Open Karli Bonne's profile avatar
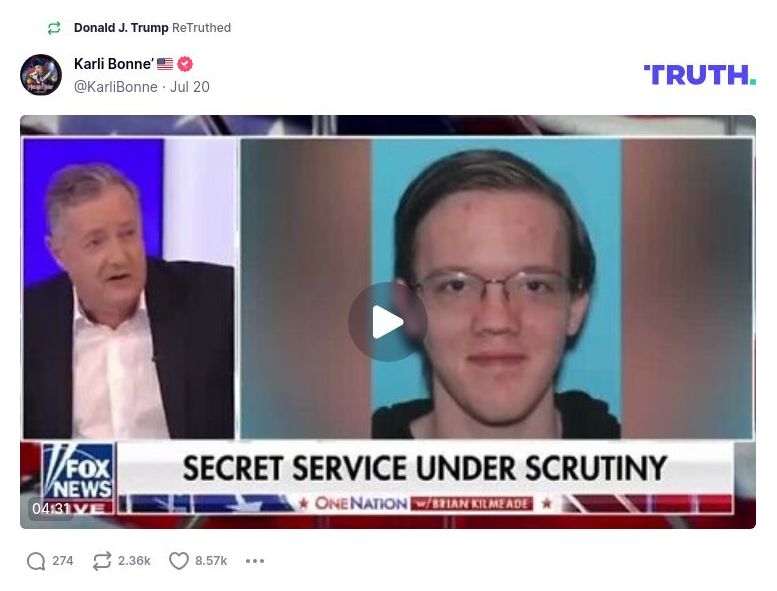The image size is (777, 591). click(x=41, y=75)
